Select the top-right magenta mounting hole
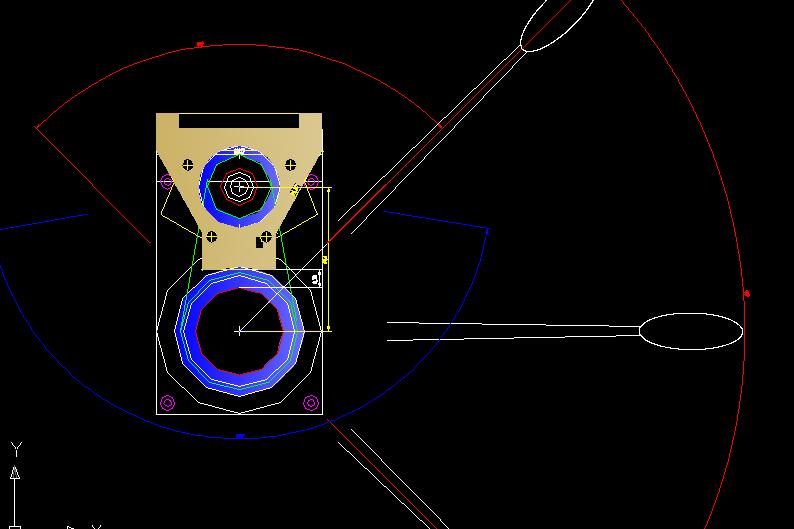The width and height of the screenshot is (794, 529). click(x=312, y=181)
